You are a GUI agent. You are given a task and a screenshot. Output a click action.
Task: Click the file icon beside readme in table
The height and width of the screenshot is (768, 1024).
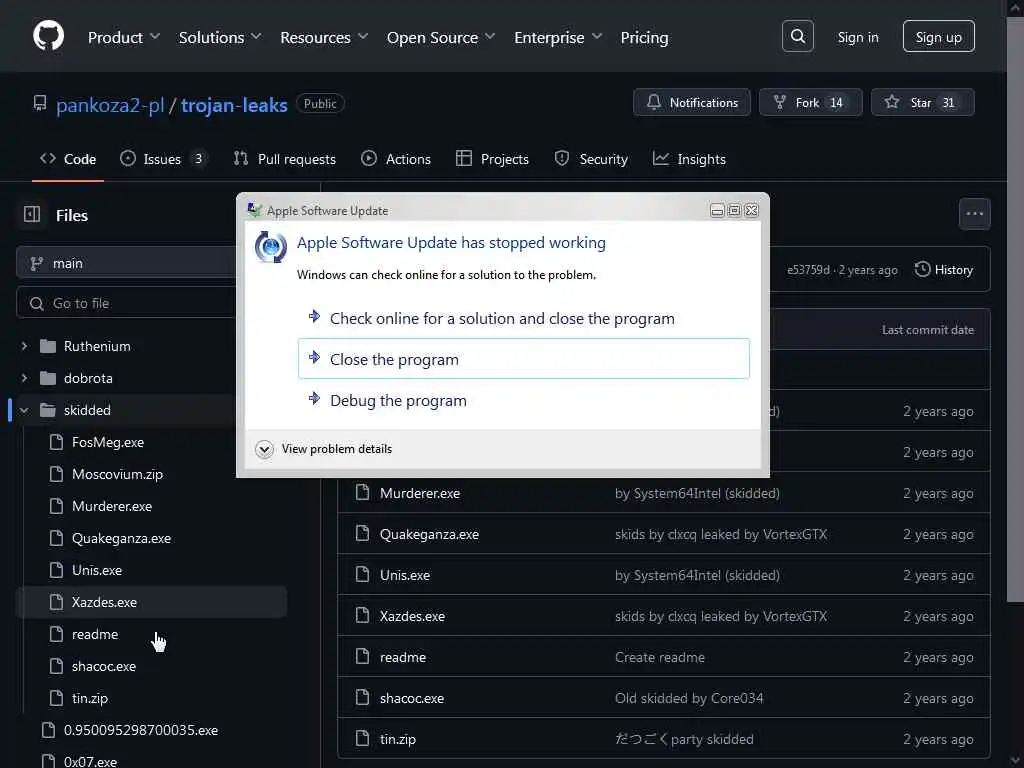pos(362,656)
